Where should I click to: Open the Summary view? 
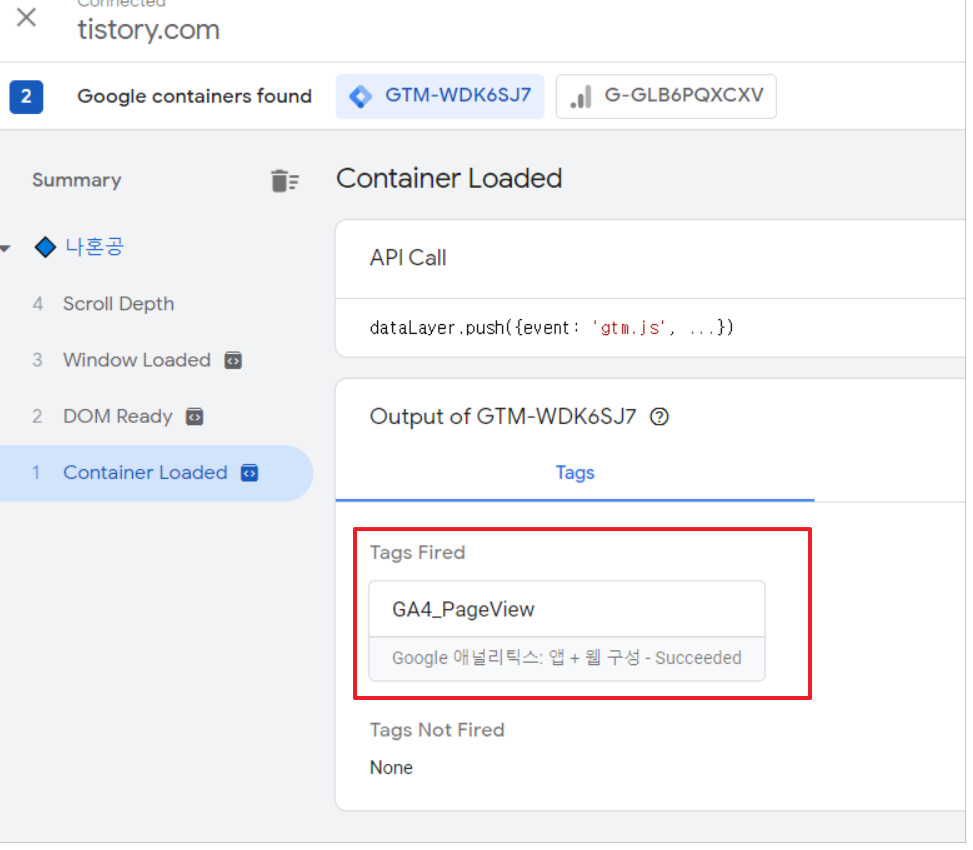click(x=76, y=181)
